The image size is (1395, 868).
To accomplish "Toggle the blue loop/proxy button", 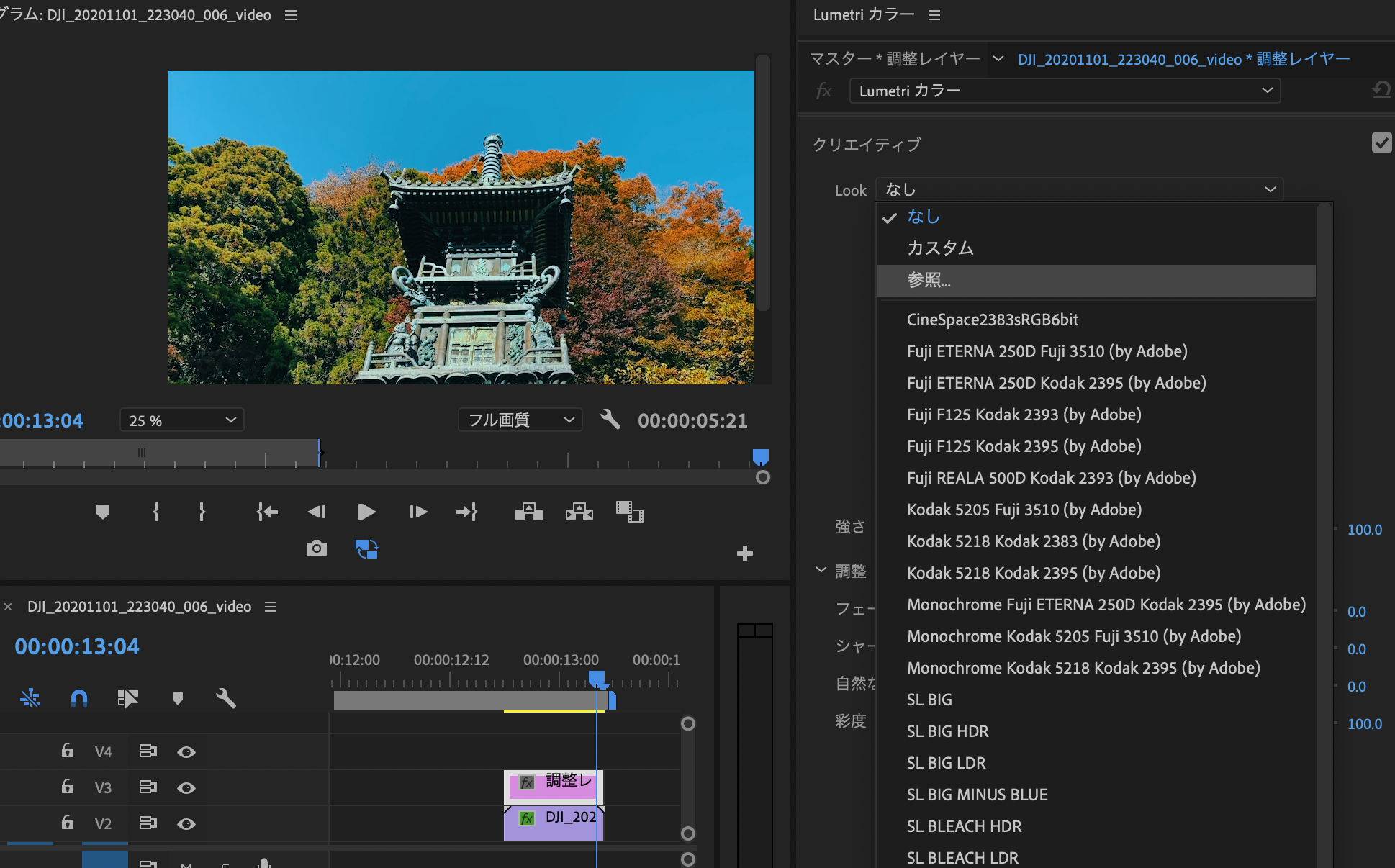I will (x=367, y=549).
